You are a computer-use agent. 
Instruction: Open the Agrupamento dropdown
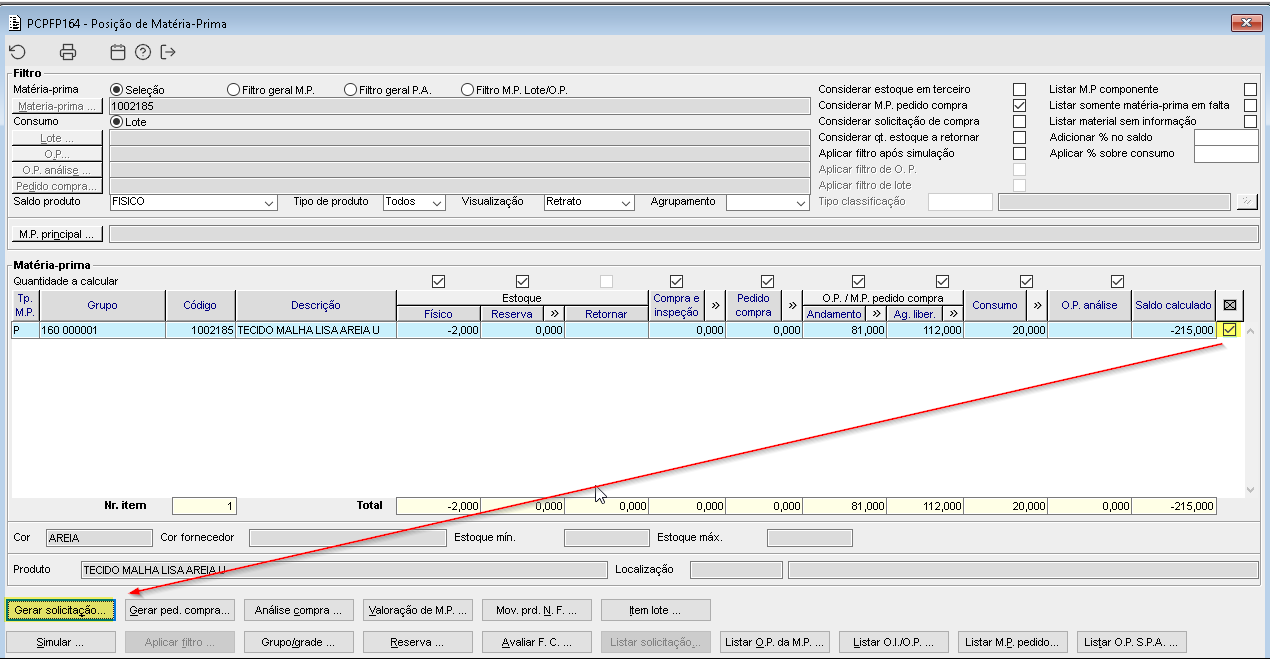(x=767, y=201)
